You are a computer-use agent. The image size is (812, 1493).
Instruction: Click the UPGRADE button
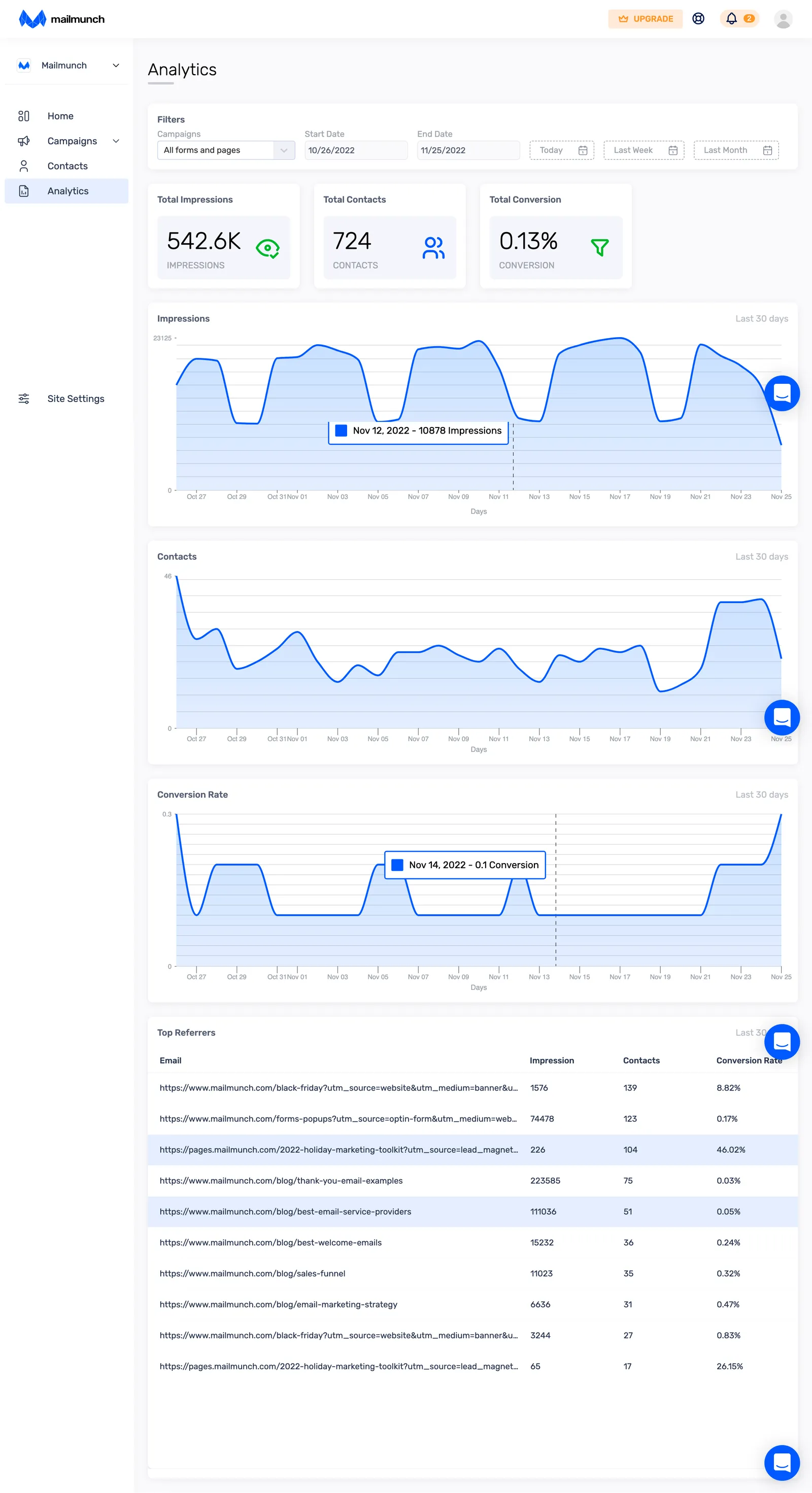(645, 19)
